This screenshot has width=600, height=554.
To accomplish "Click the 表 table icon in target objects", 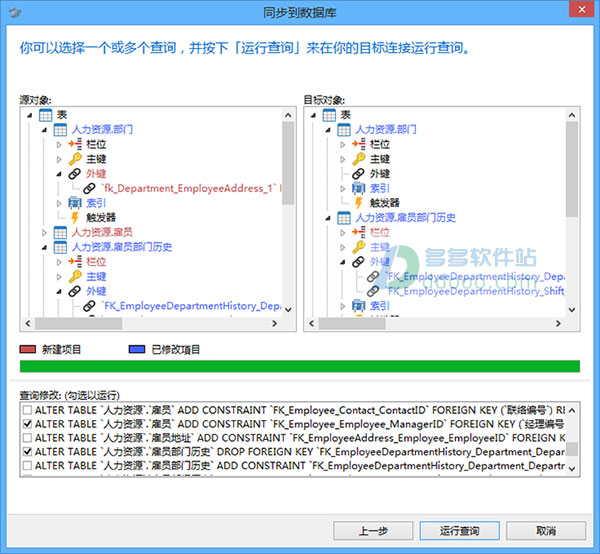I will pos(329,115).
